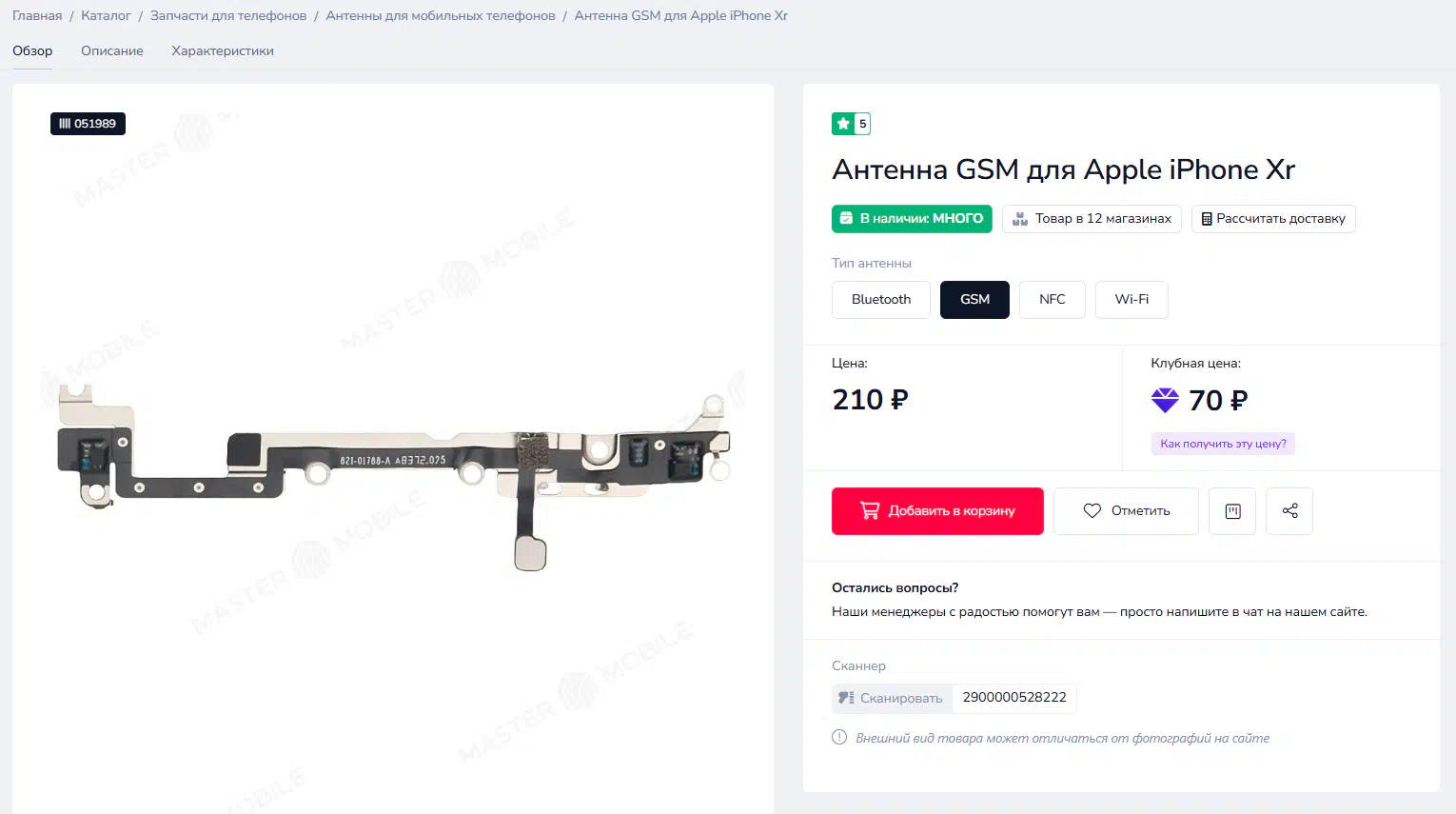
Task: Select the NFC antenna type
Action: 1053,300
